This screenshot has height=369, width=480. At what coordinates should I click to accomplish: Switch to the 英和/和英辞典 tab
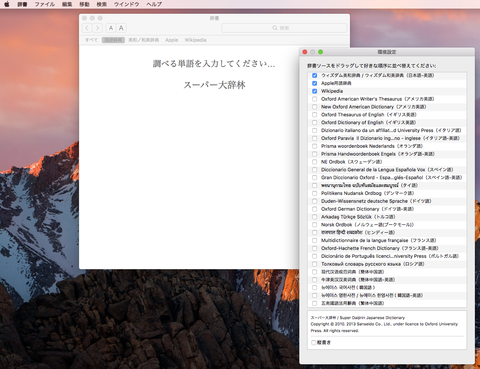point(144,40)
